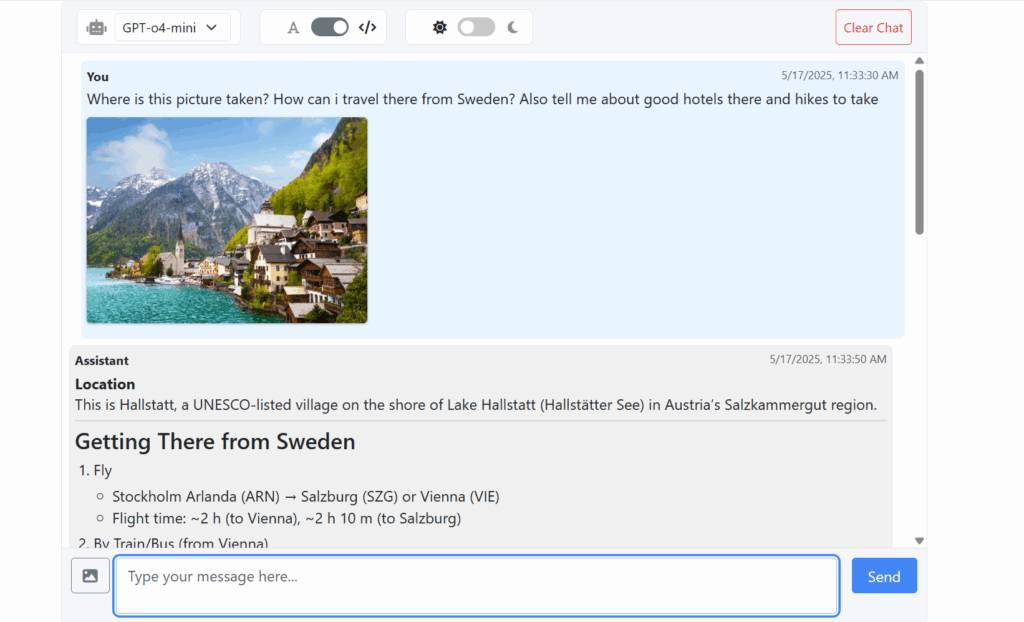
Task: Select the plain text 'A' rendering icon
Action: [293, 27]
